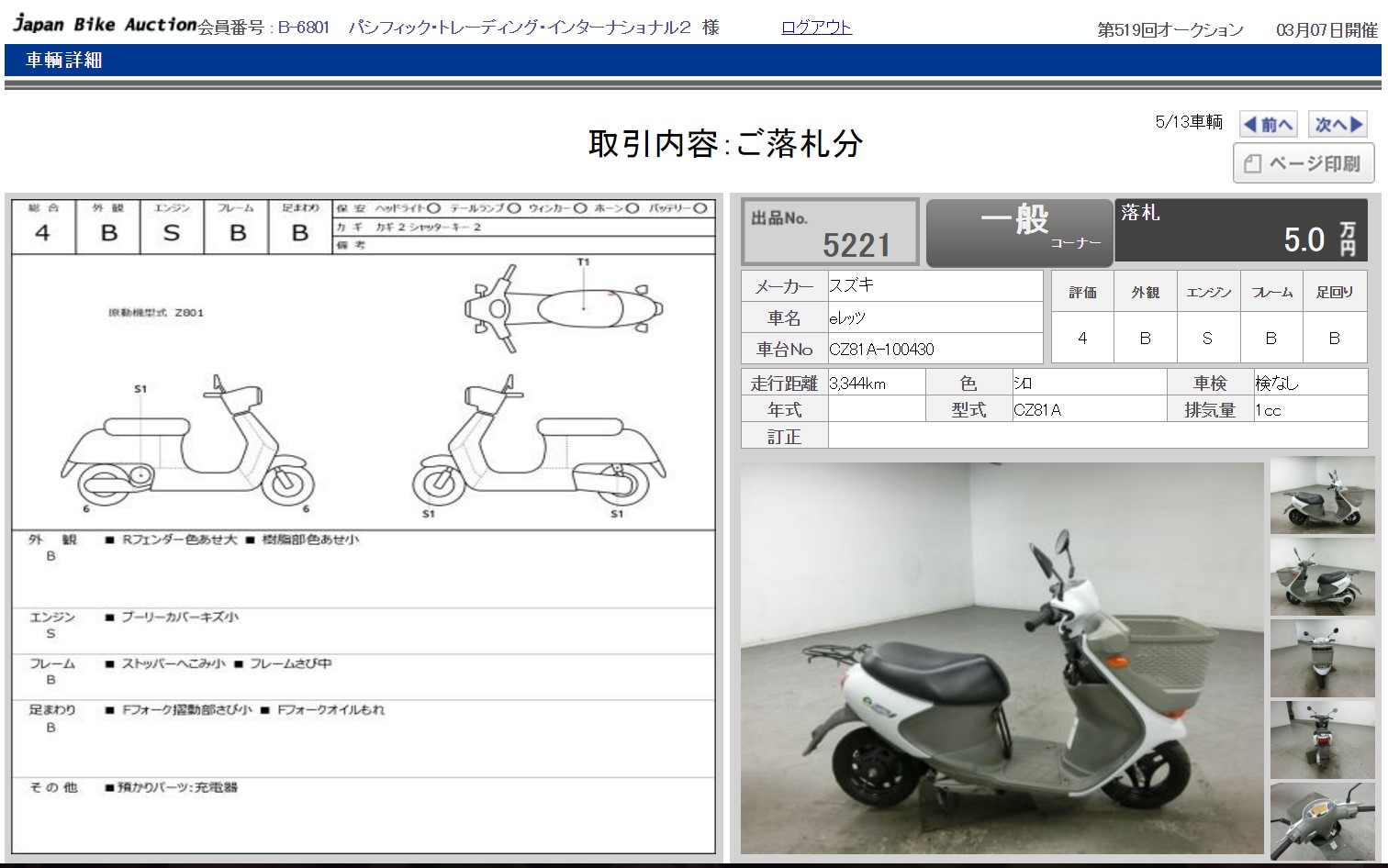Image resolution: width=1388 pixels, height=868 pixels.
Task: Click the 総合 score 4 on inspection sheet
Action: pos(42,233)
